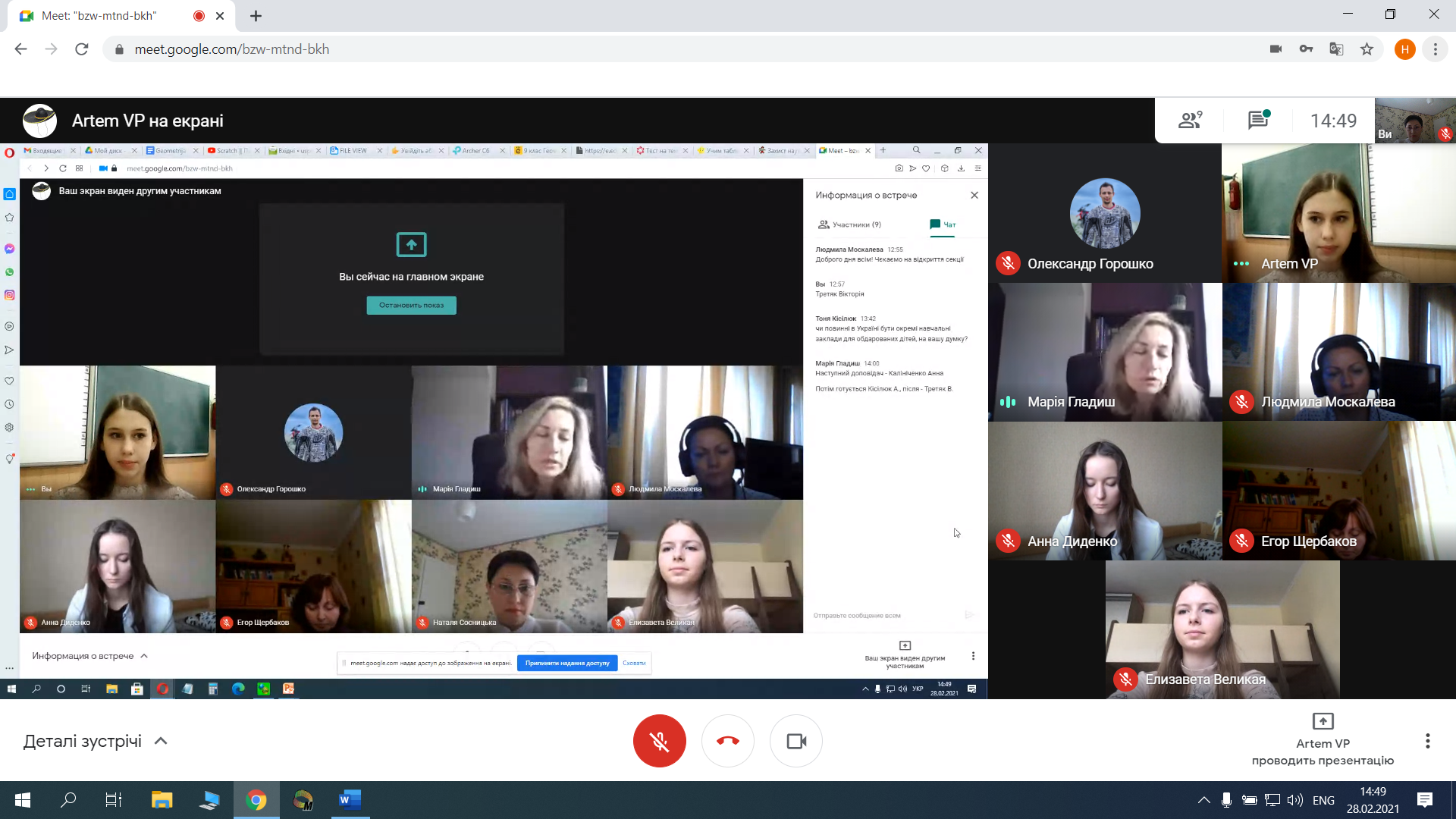
Task: Toggle the camera on/off button
Action: click(795, 741)
